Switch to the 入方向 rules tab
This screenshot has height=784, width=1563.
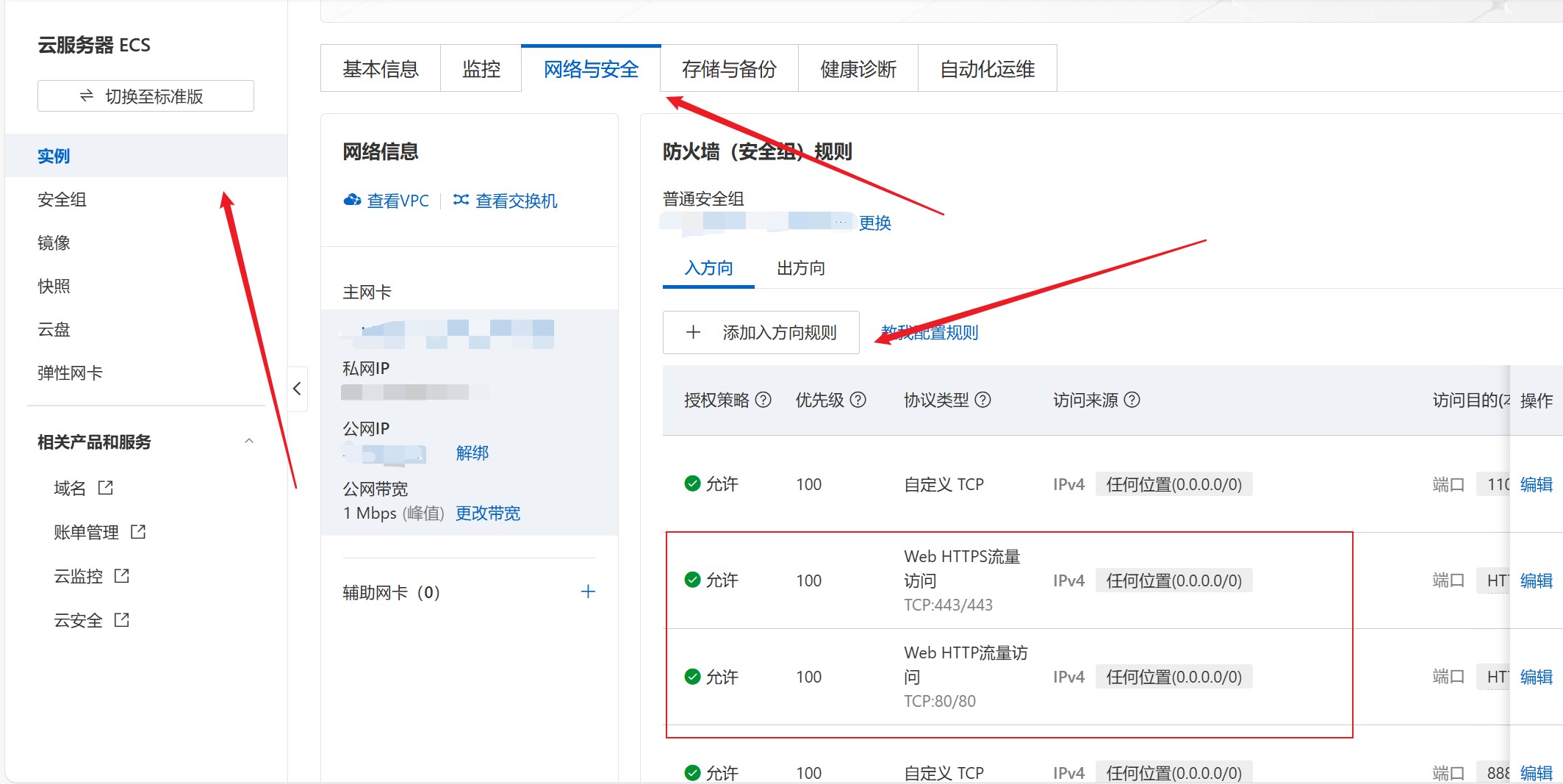point(708,268)
